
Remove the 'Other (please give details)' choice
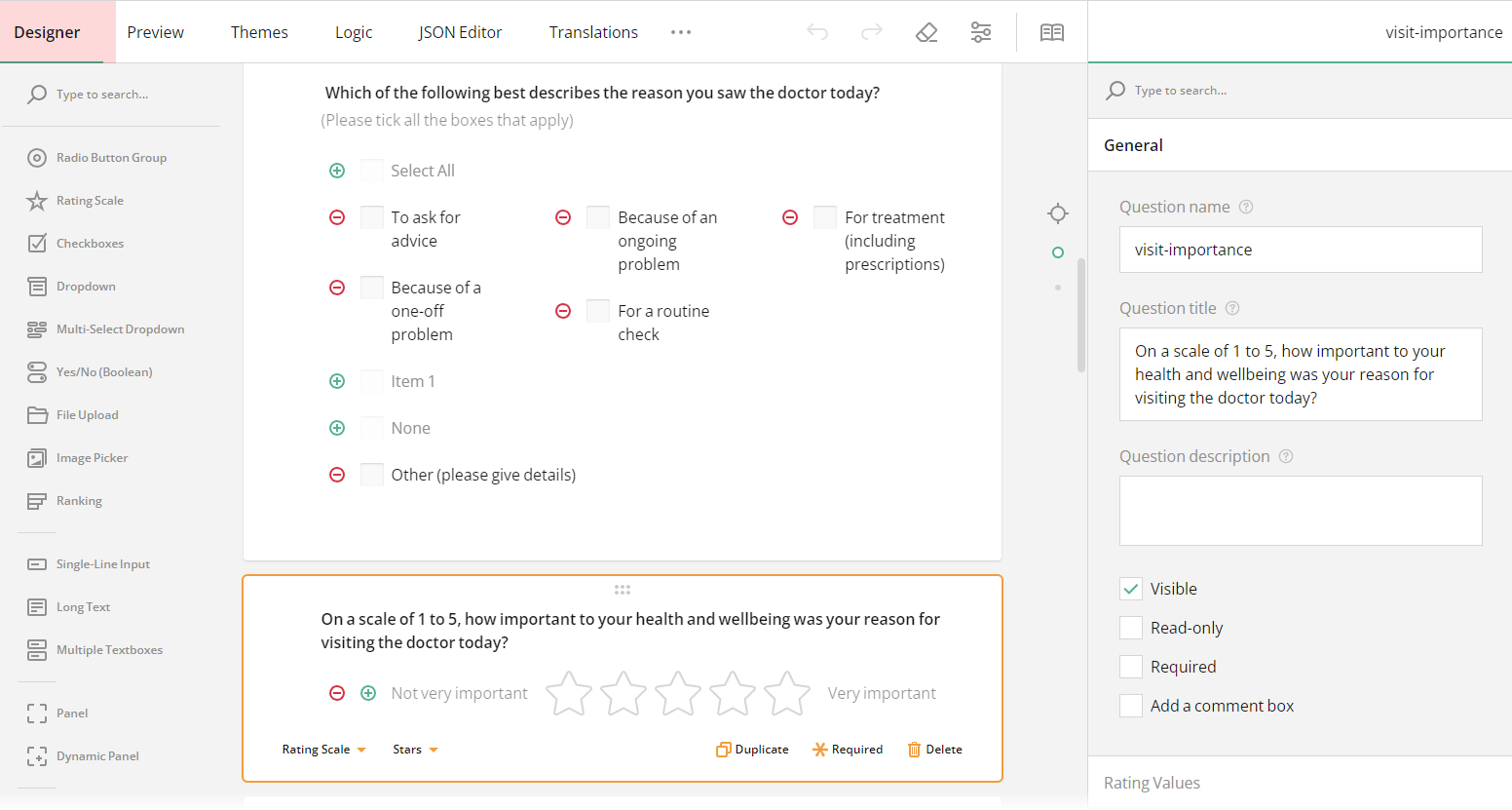pyautogui.click(x=337, y=475)
